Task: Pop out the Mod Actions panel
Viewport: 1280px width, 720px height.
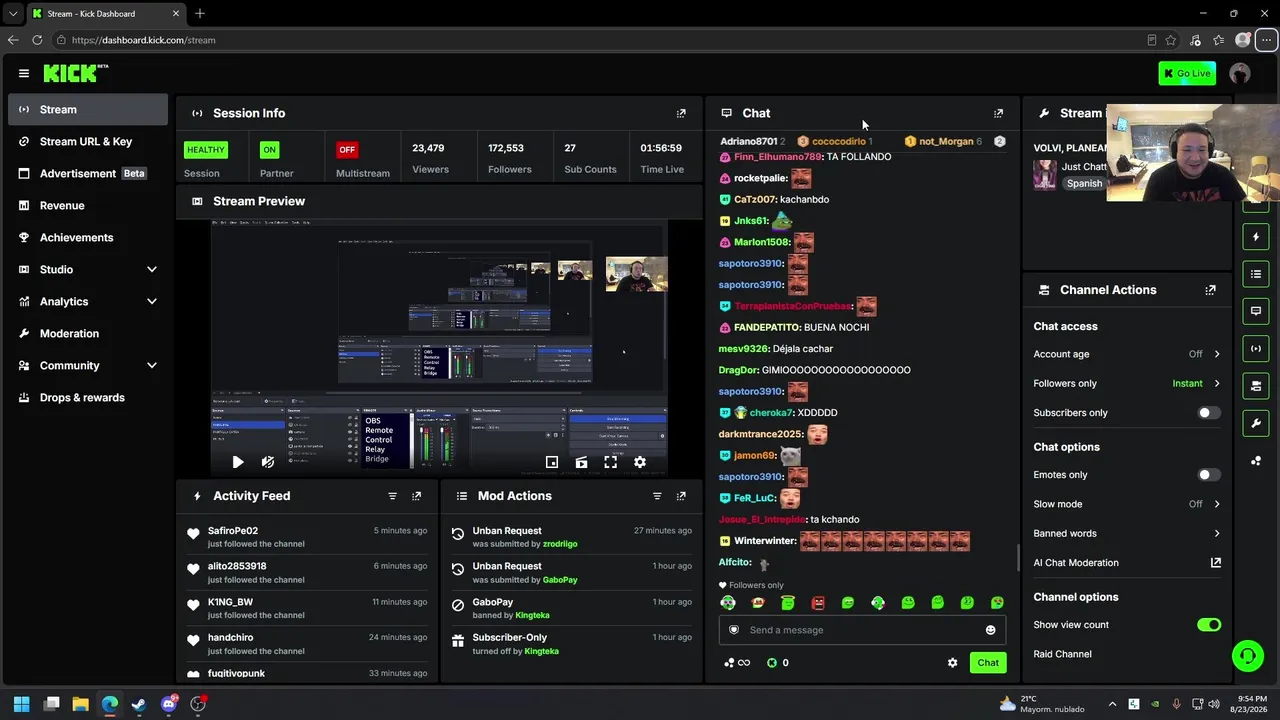Action: point(681,496)
